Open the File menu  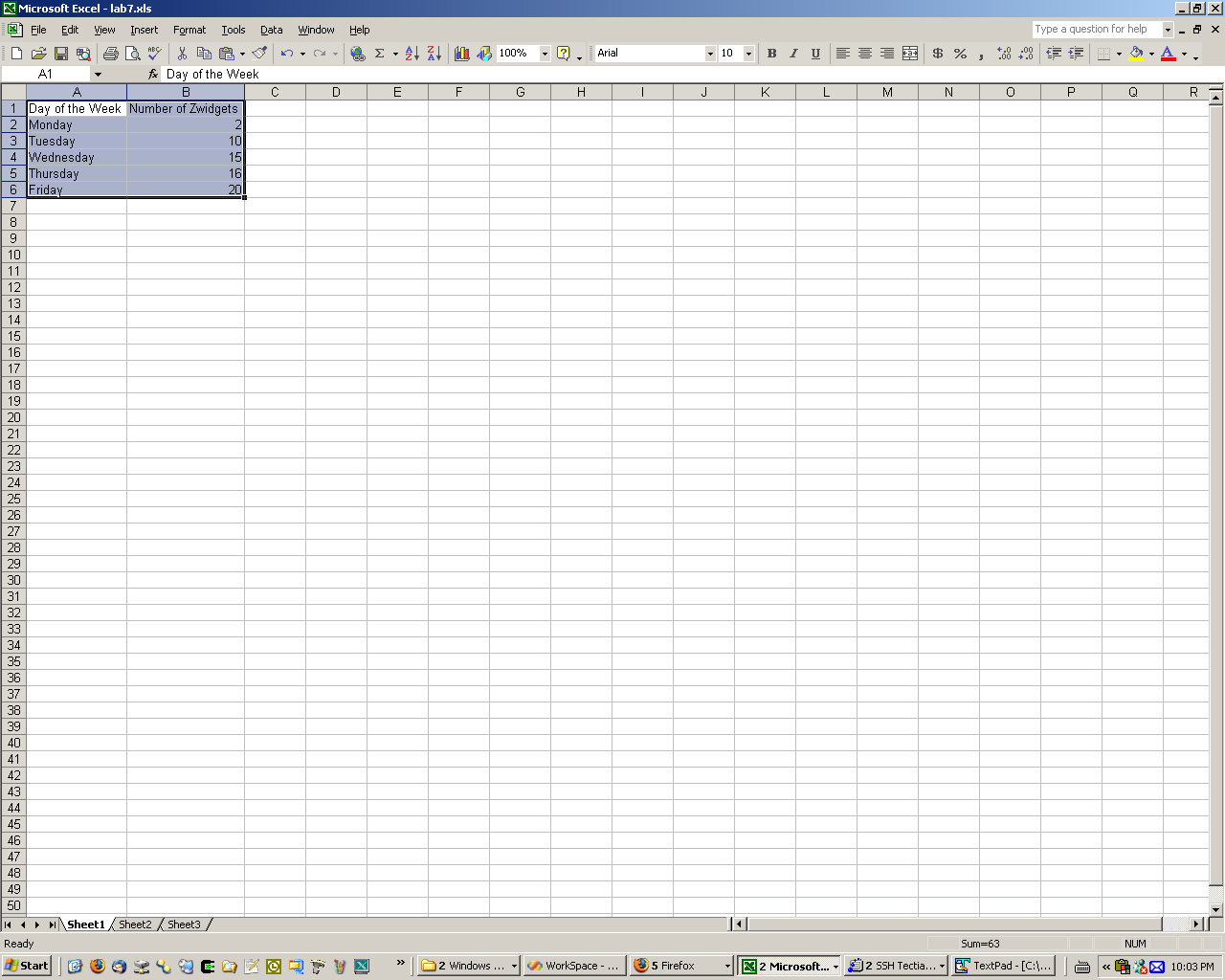point(38,30)
